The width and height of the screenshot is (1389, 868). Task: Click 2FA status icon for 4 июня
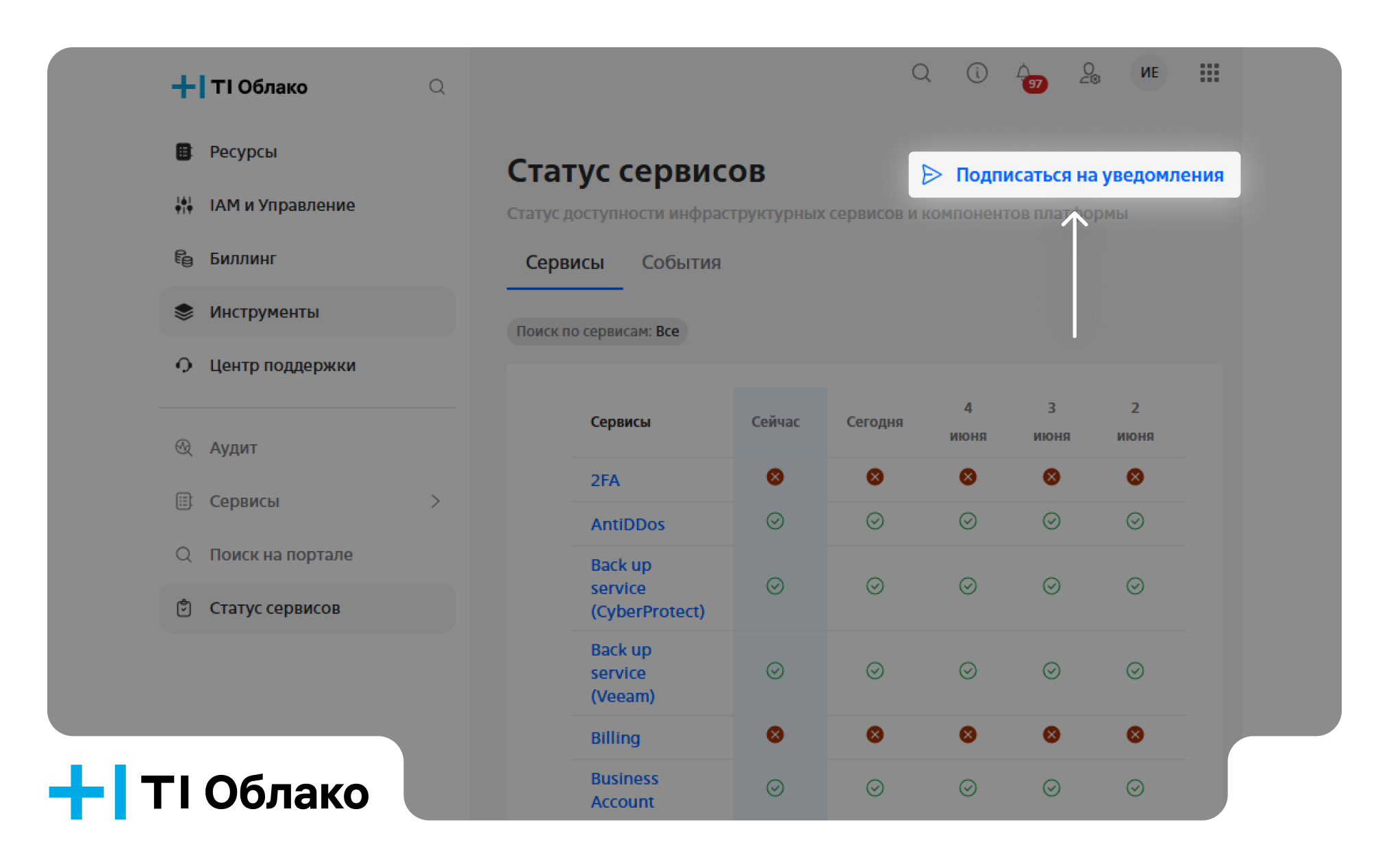968,476
